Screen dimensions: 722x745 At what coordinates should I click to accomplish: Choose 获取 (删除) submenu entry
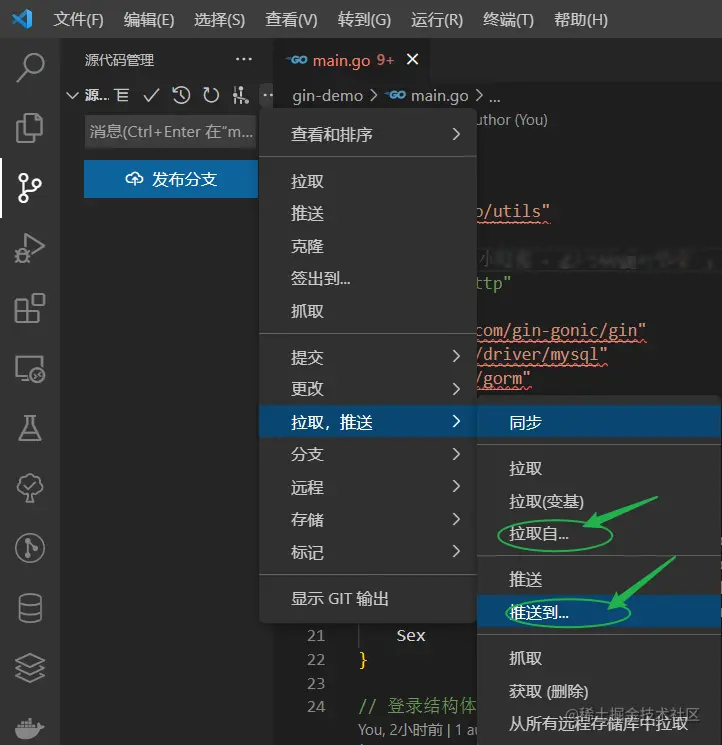599,691
